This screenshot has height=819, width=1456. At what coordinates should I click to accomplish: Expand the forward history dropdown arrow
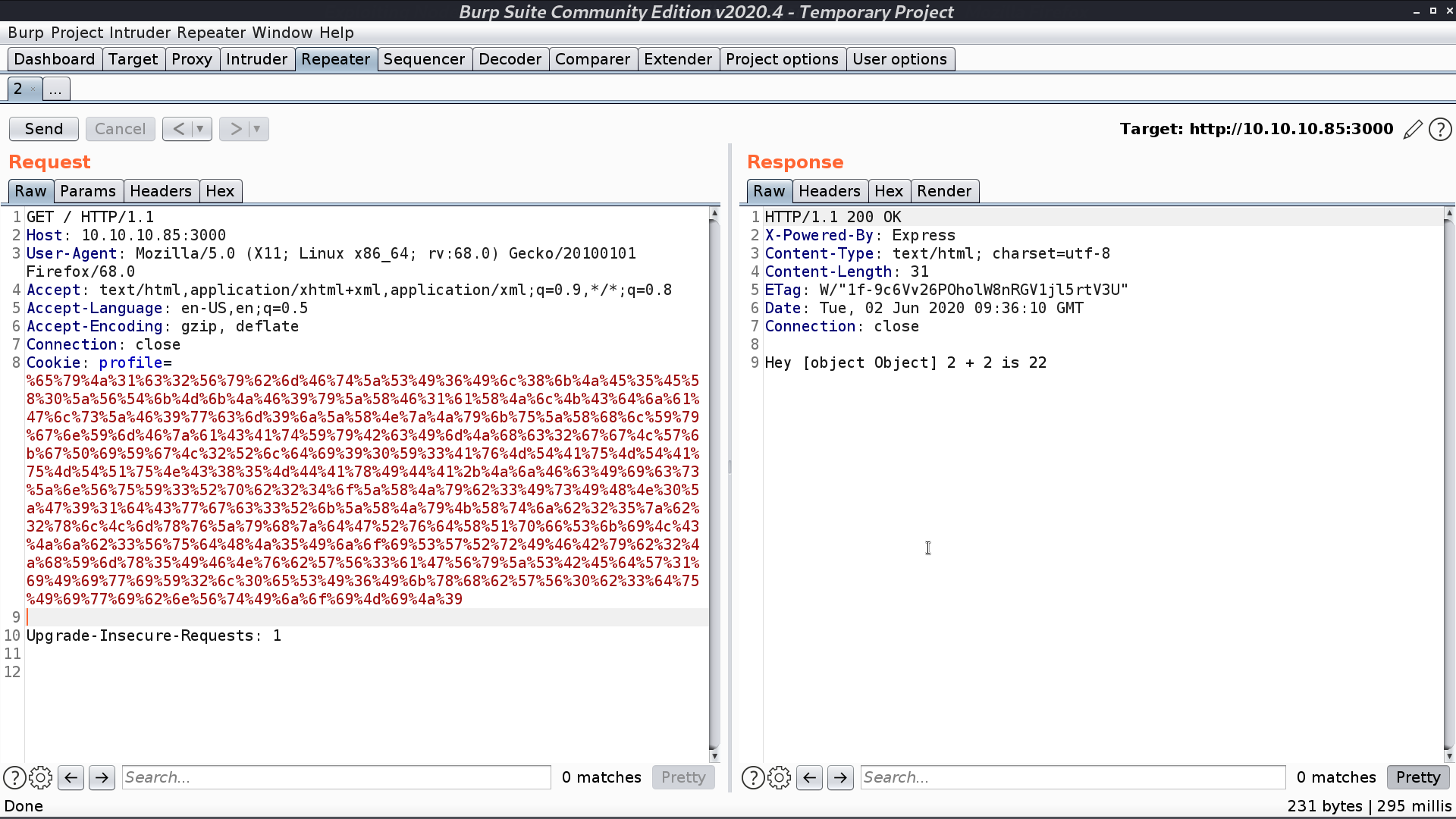click(x=257, y=129)
